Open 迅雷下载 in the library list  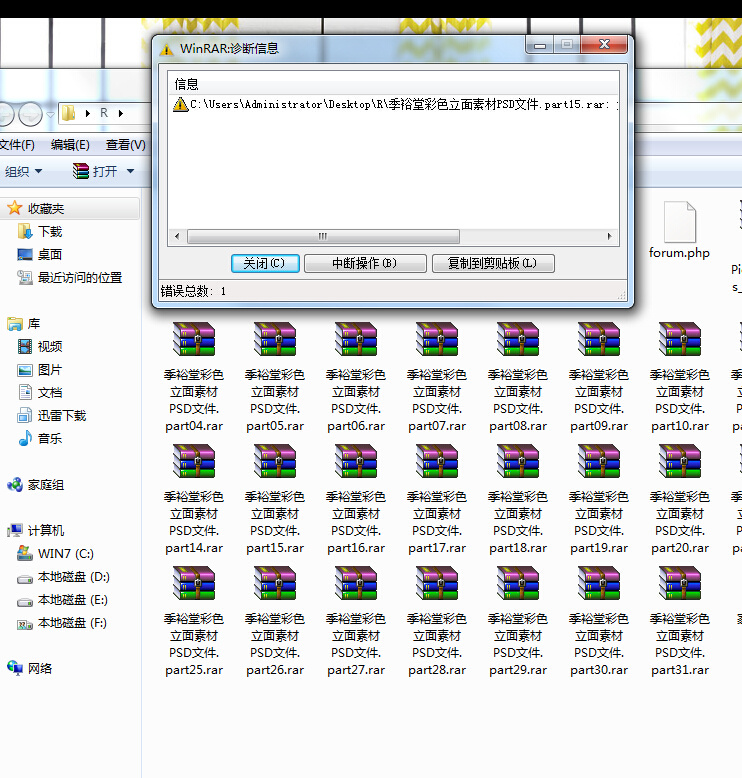click(62, 416)
